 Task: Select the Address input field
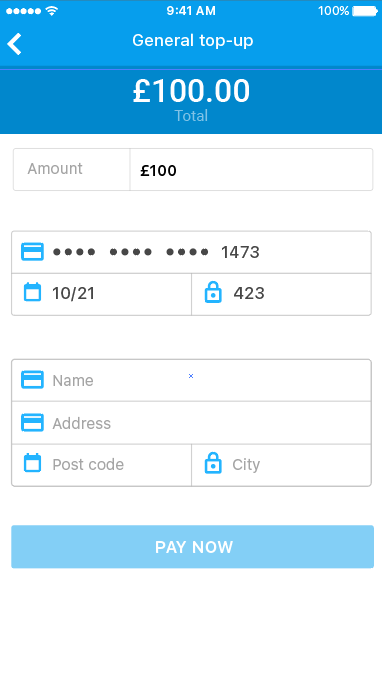191,423
